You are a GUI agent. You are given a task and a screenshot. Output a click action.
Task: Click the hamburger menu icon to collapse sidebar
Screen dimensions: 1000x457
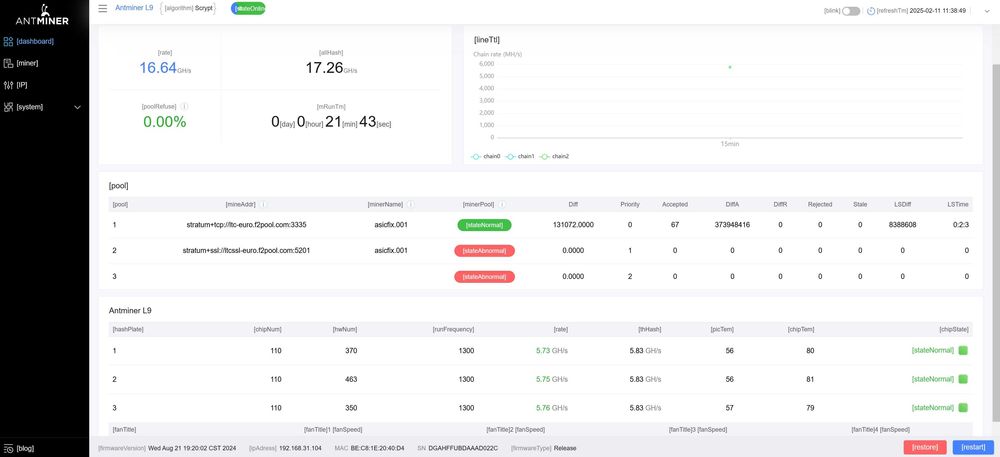(x=103, y=9)
